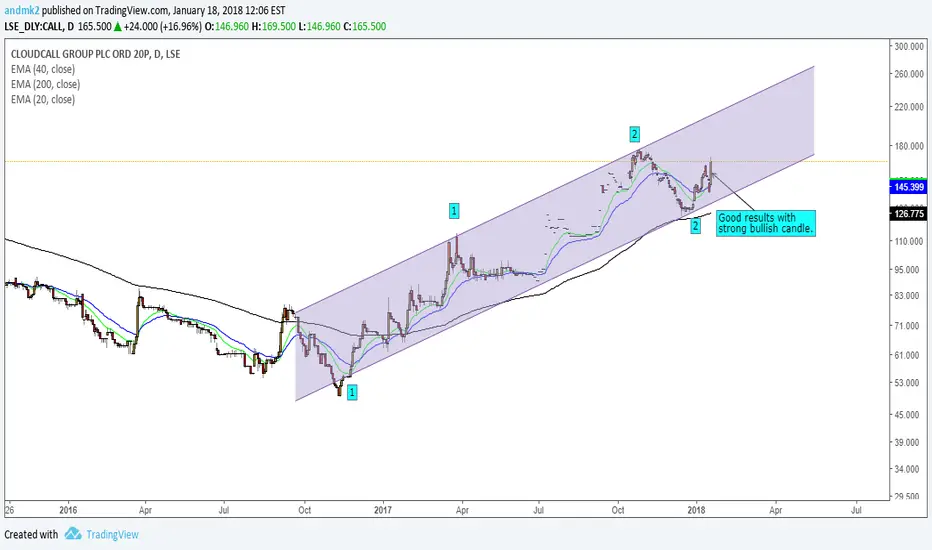Click the 180.000 price axis label
Viewport: 932px width, 550px height.
[909, 146]
